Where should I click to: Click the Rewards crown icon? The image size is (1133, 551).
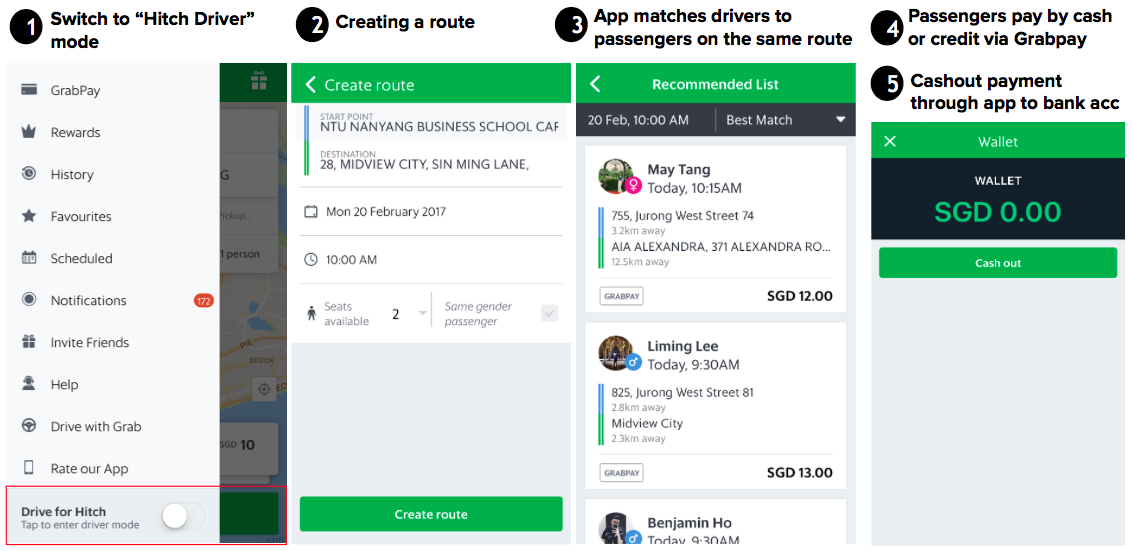(29, 132)
